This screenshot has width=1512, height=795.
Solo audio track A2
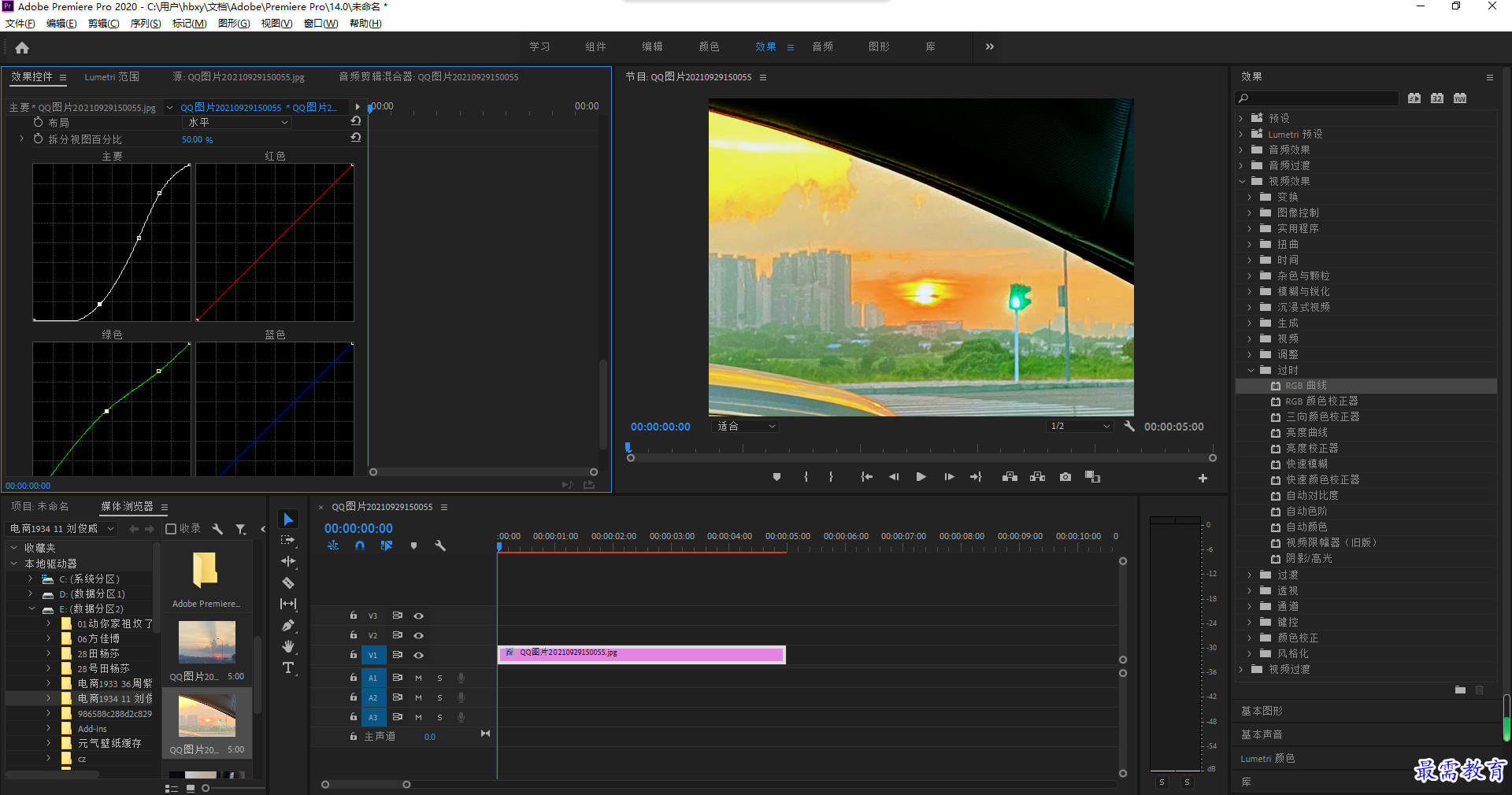[x=439, y=697]
